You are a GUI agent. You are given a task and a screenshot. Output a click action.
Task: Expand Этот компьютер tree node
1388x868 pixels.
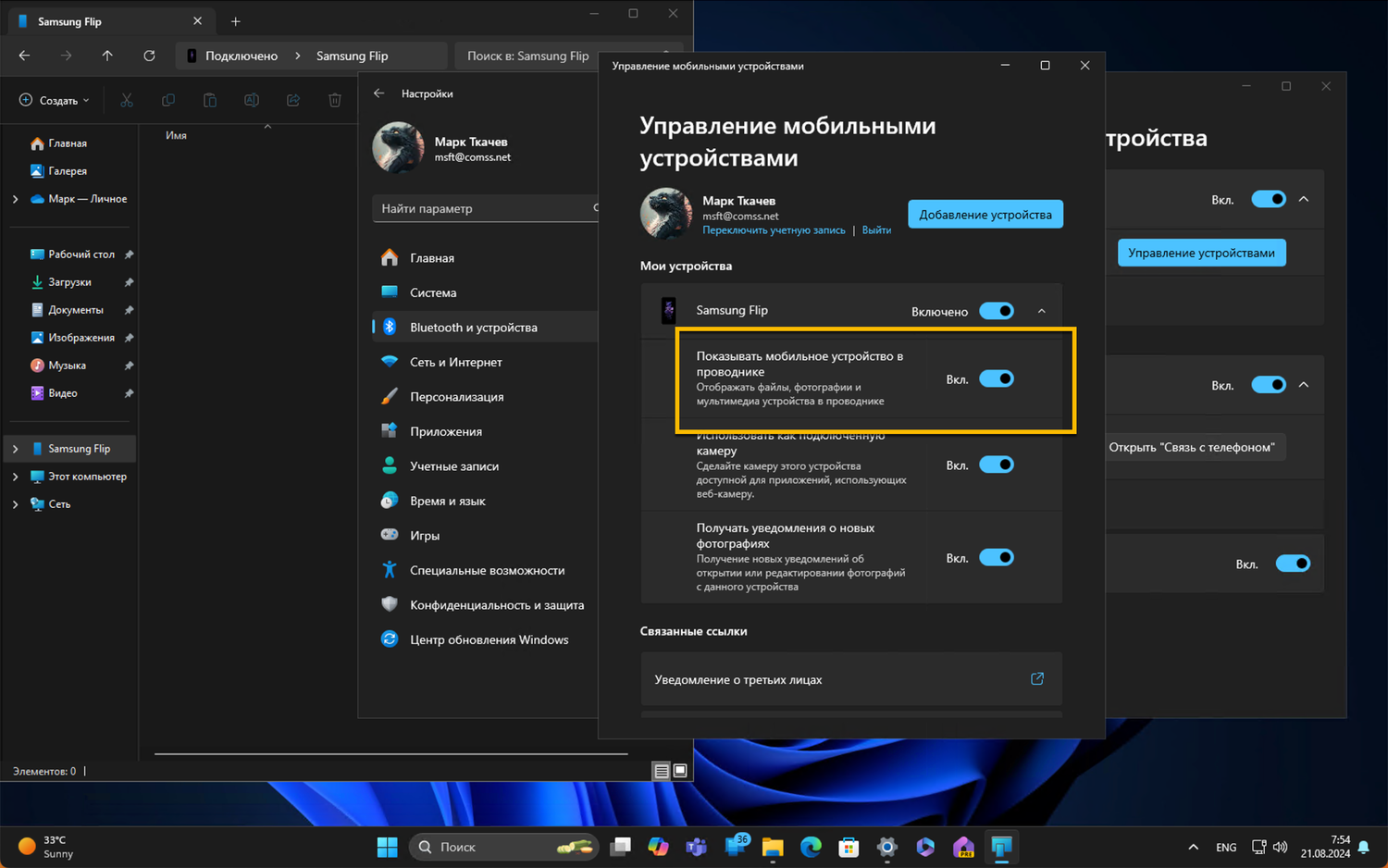coord(15,477)
